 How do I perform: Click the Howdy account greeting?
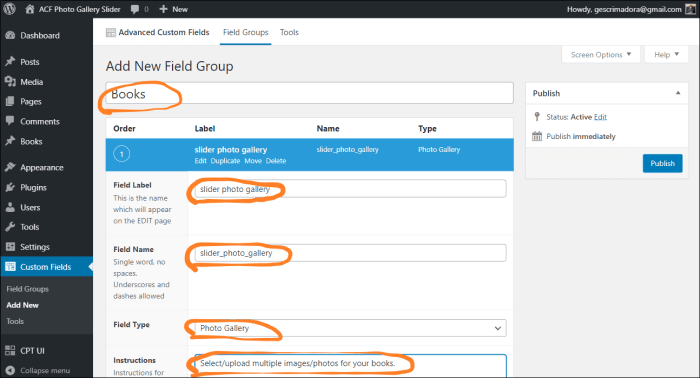pyautogui.click(x=624, y=9)
